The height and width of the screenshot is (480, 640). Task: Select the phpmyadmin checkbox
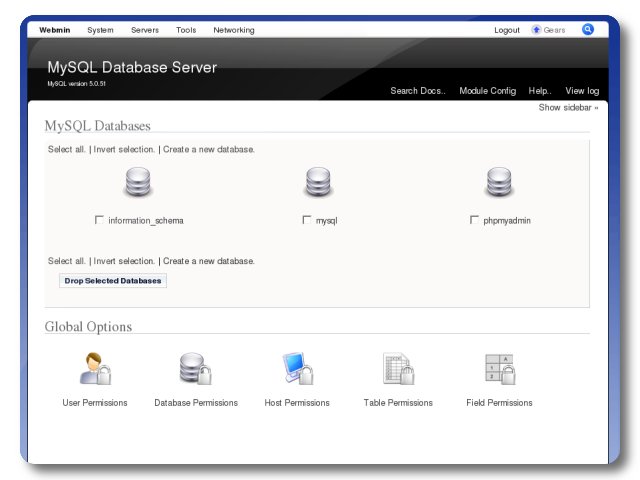point(474,220)
